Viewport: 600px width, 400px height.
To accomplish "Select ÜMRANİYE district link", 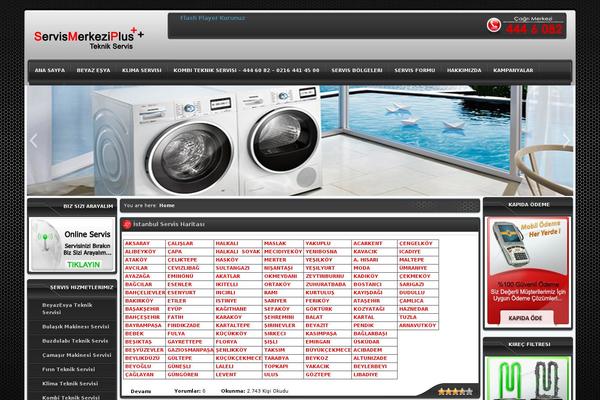I will click(x=413, y=268).
